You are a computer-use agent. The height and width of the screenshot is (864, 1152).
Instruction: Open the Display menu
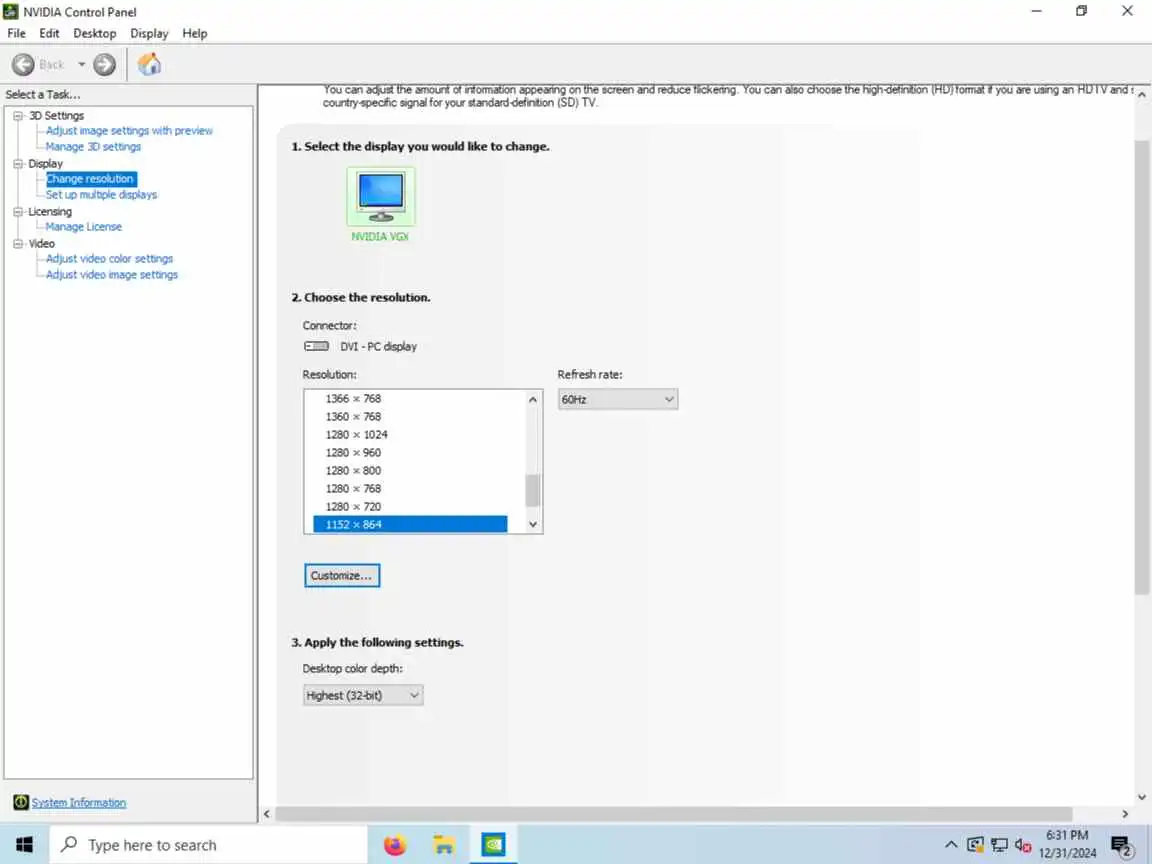[x=149, y=33]
